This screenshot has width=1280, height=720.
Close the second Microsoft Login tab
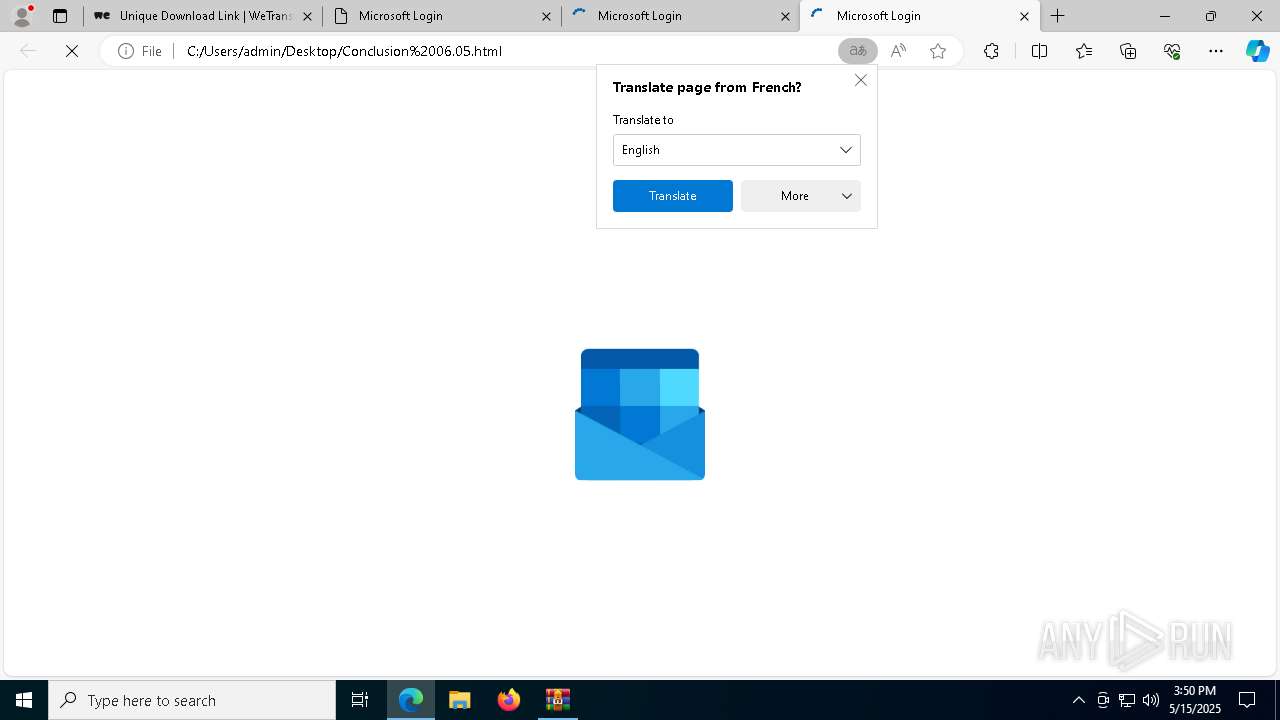[x=546, y=16]
